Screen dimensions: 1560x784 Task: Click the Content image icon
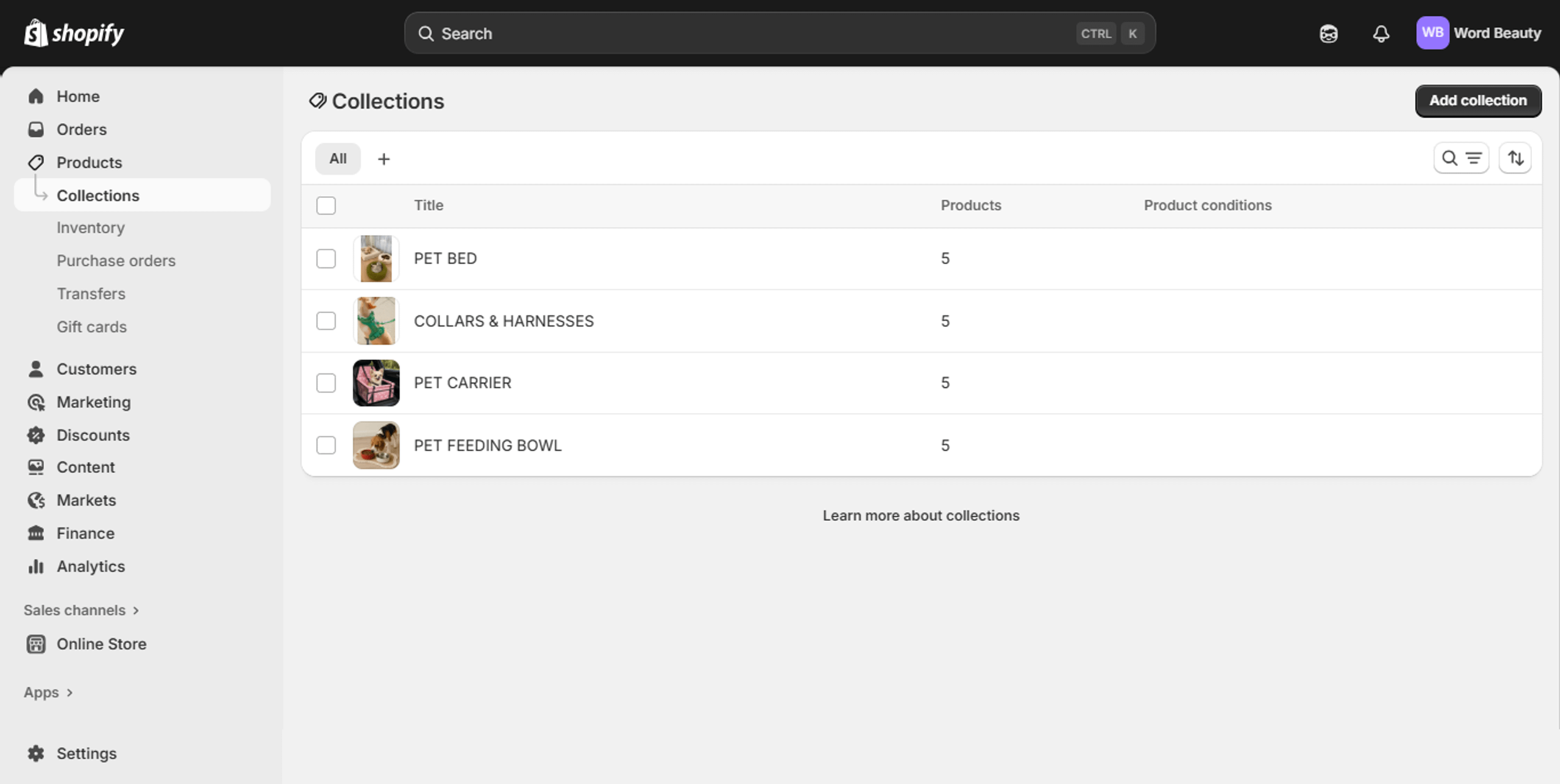coord(36,467)
